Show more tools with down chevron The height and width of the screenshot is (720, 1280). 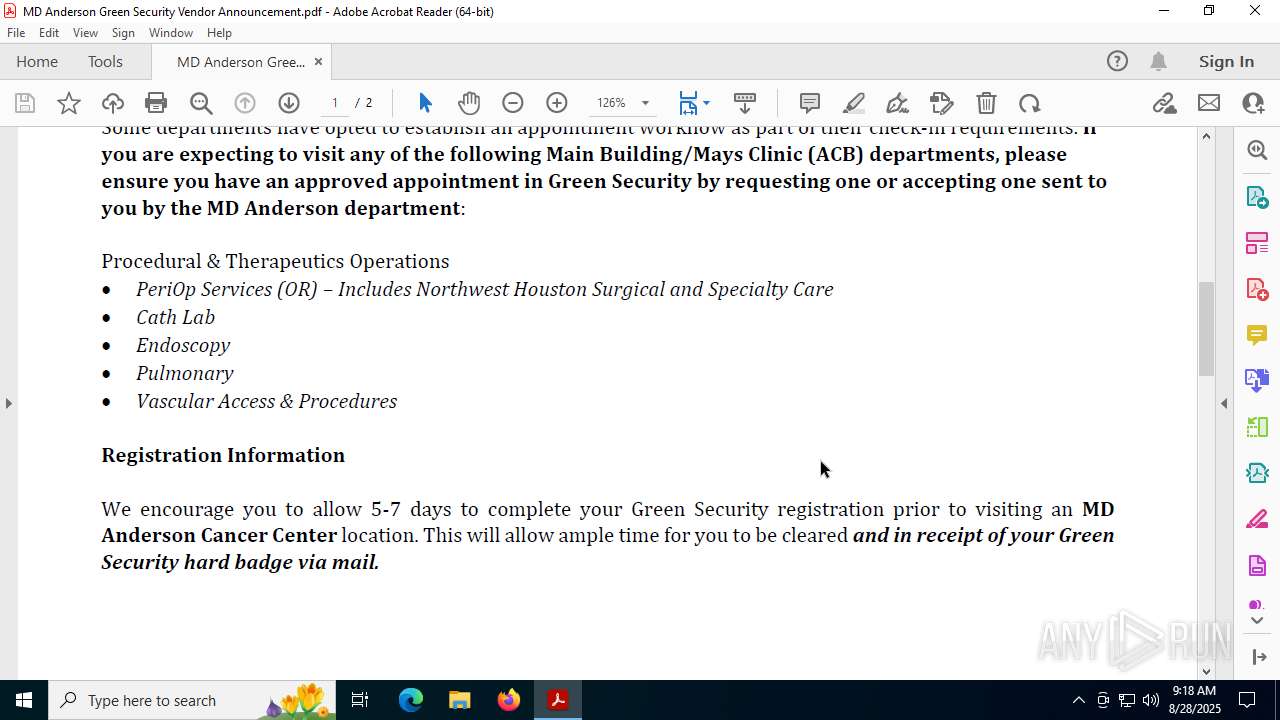coord(1257,621)
